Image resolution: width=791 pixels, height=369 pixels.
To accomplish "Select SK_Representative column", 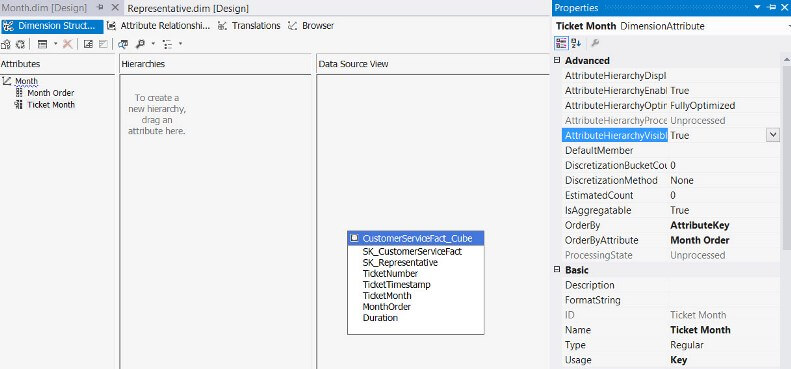I will tap(400, 262).
